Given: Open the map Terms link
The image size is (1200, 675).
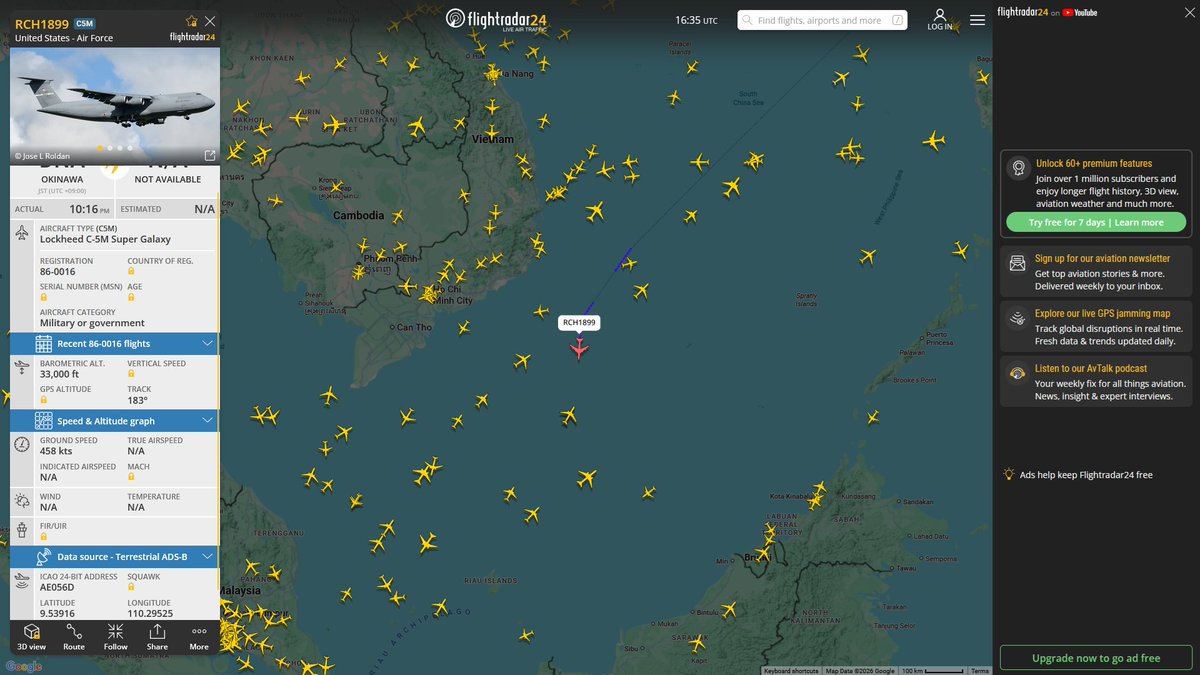Looking at the screenshot, I should [980, 671].
